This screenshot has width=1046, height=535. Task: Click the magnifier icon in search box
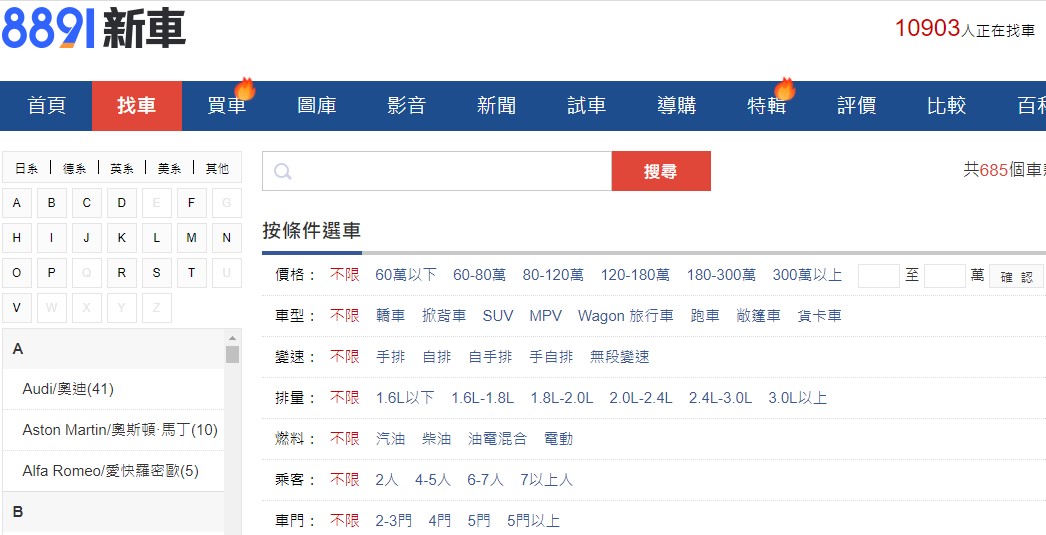pyautogui.click(x=283, y=172)
